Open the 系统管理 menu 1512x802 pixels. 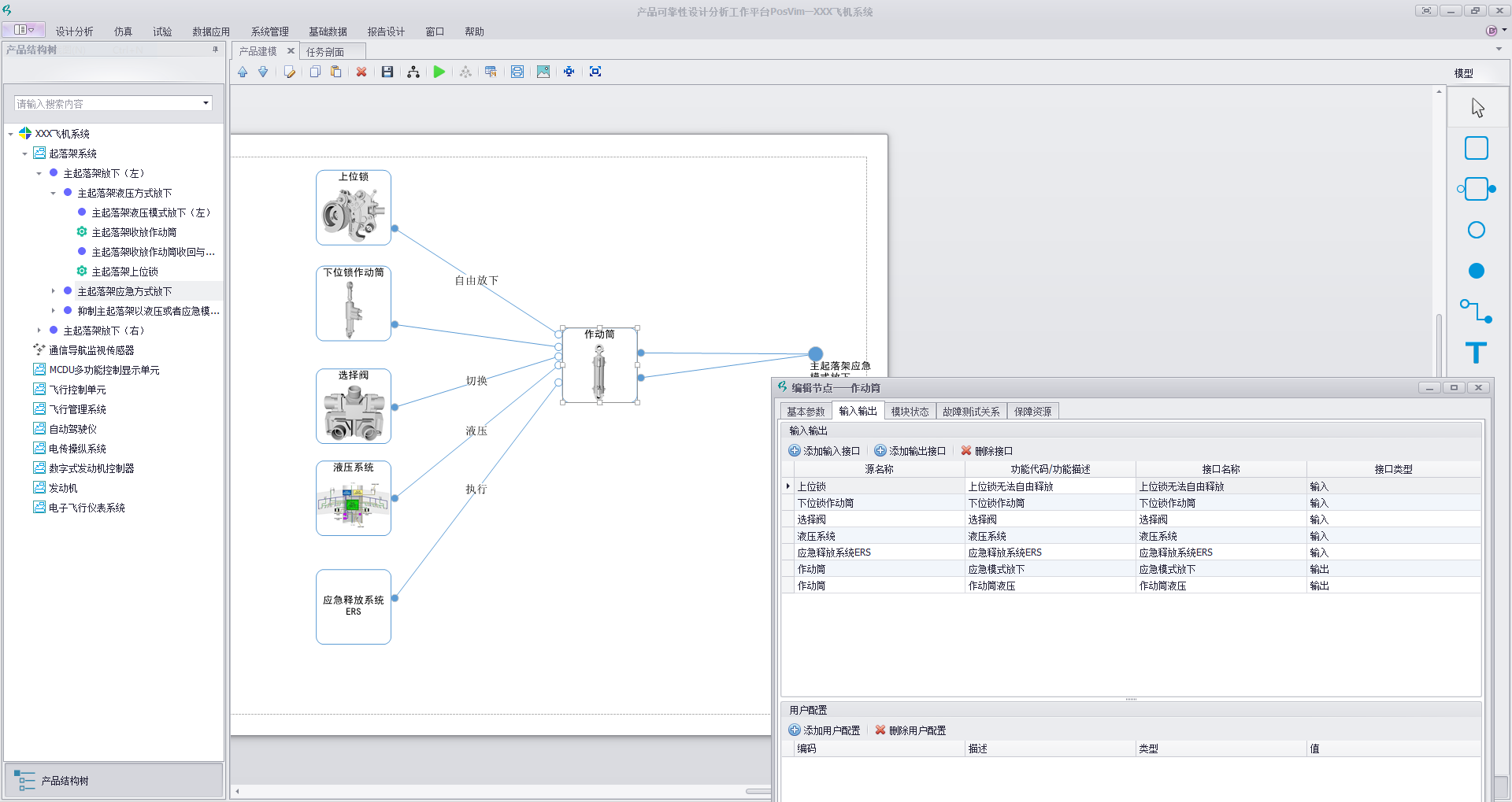269,31
